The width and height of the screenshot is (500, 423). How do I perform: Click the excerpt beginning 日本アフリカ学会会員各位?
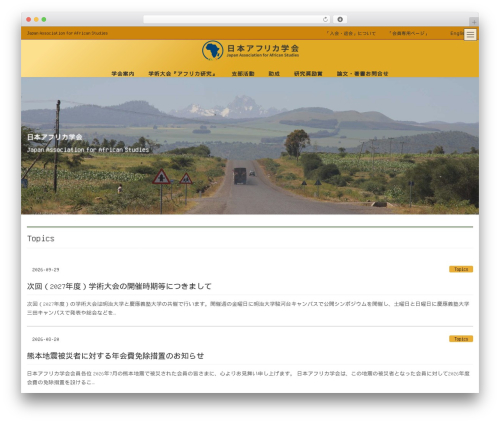(x=248, y=378)
